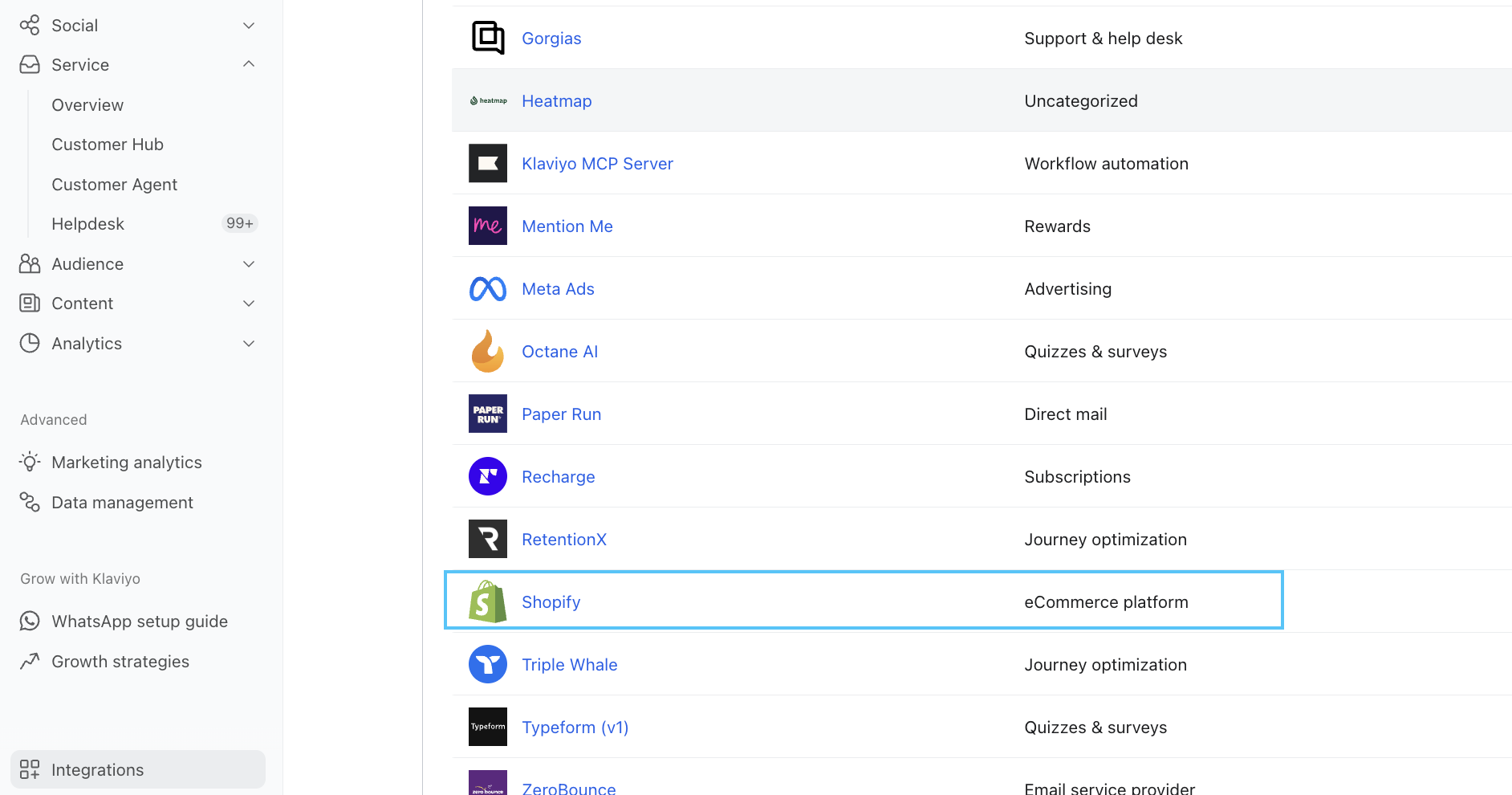The height and width of the screenshot is (795, 1512).
Task: Open the Triple Whale integration link
Action: coord(570,664)
